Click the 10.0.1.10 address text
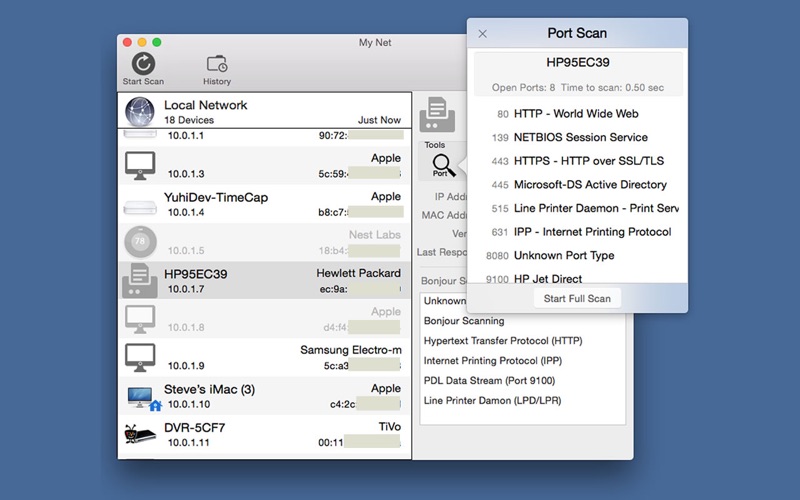 189,405
